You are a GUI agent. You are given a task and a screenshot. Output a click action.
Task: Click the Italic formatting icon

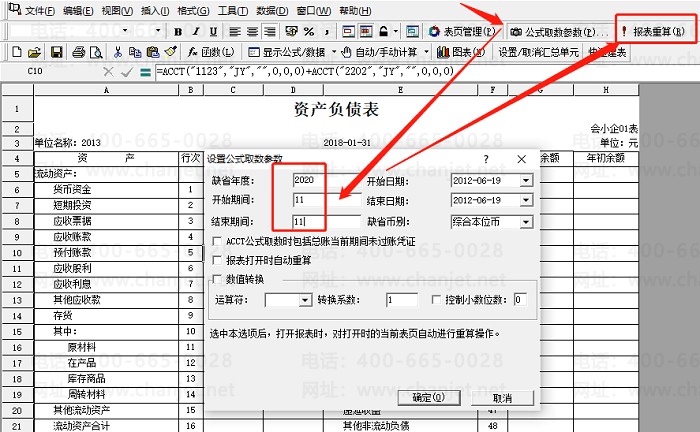coord(194,32)
